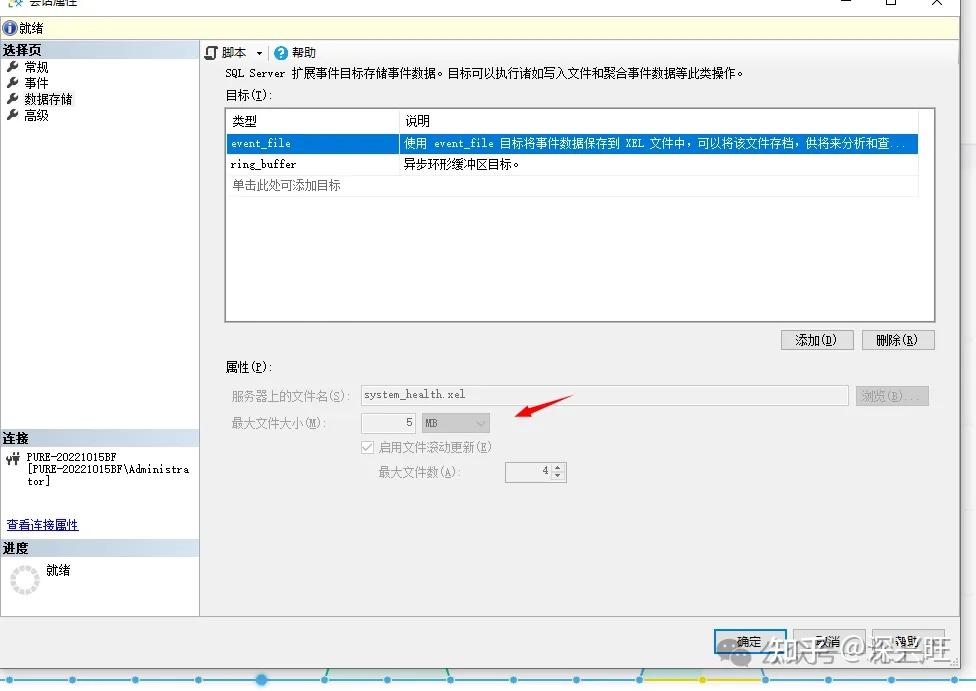The width and height of the screenshot is (976, 691).
Task: Decrease max file count with down arrow
Action: click(x=558, y=477)
